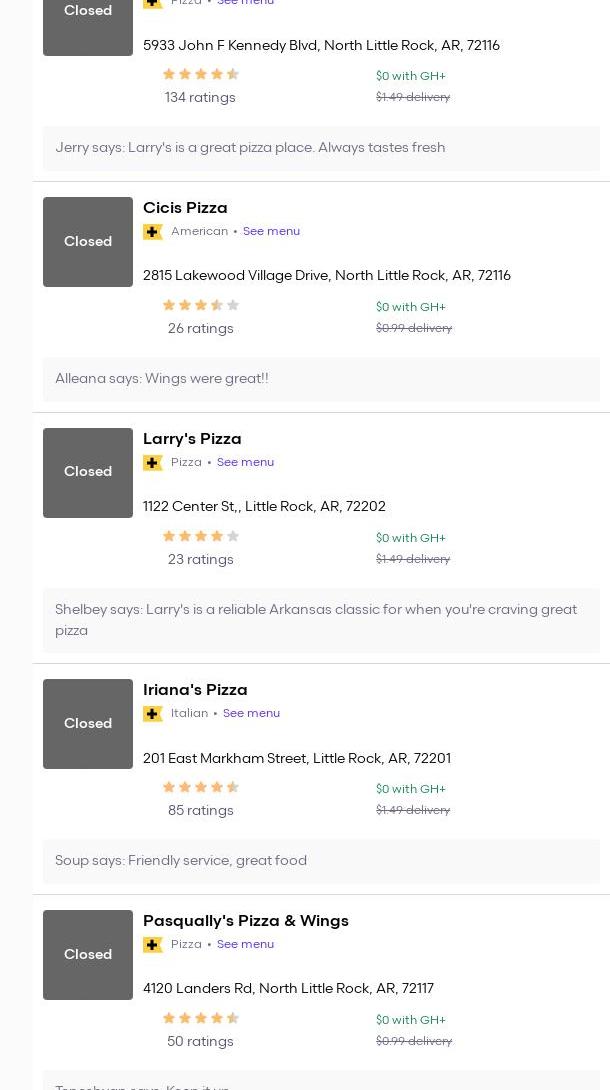Click the GH+ badge icon beside Iriana's Pizza
The width and height of the screenshot is (610, 1090).
pos(153,714)
